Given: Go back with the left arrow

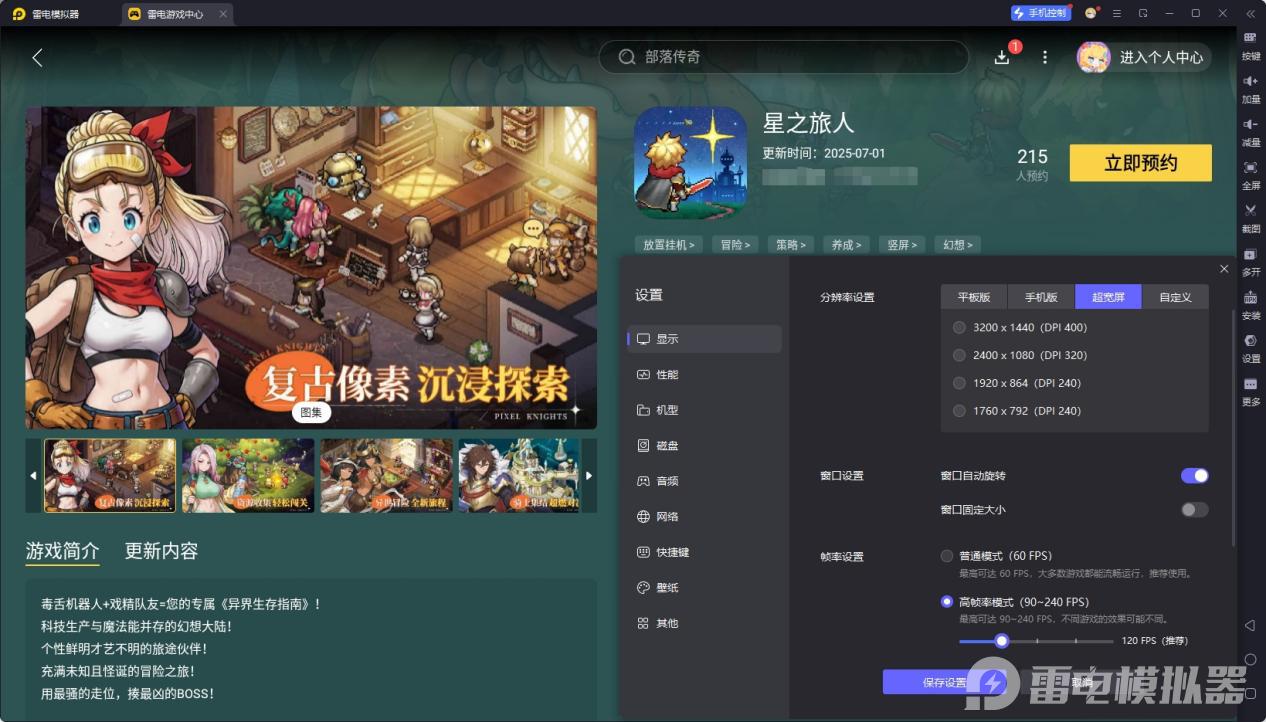Looking at the screenshot, I should tap(37, 58).
